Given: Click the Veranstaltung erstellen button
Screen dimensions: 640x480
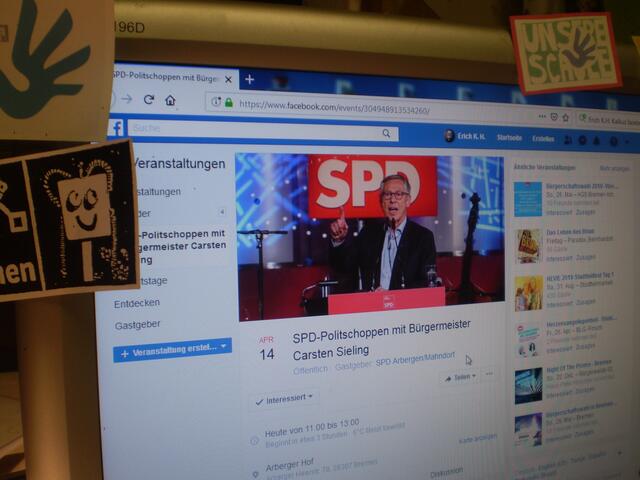Looking at the screenshot, I should pyautogui.click(x=172, y=350).
